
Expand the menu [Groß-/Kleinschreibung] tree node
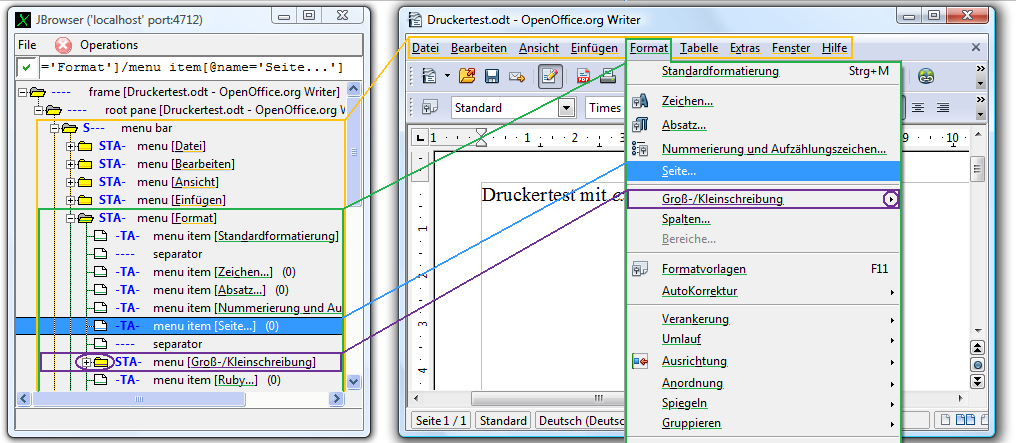[87, 361]
